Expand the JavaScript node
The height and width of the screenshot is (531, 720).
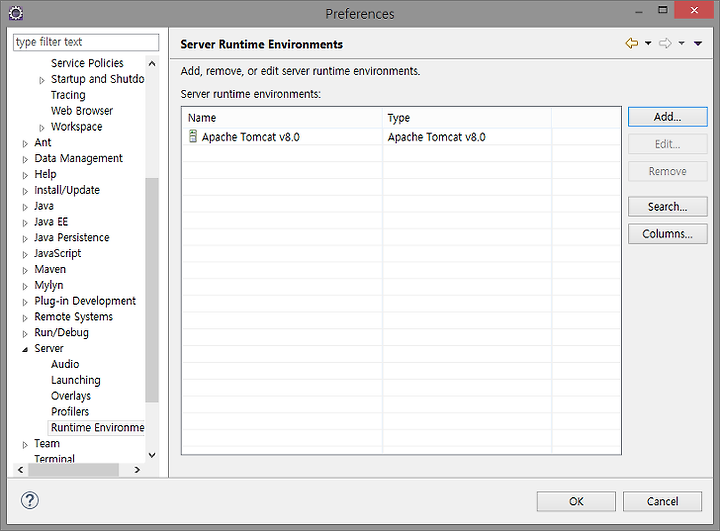(25, 254)
